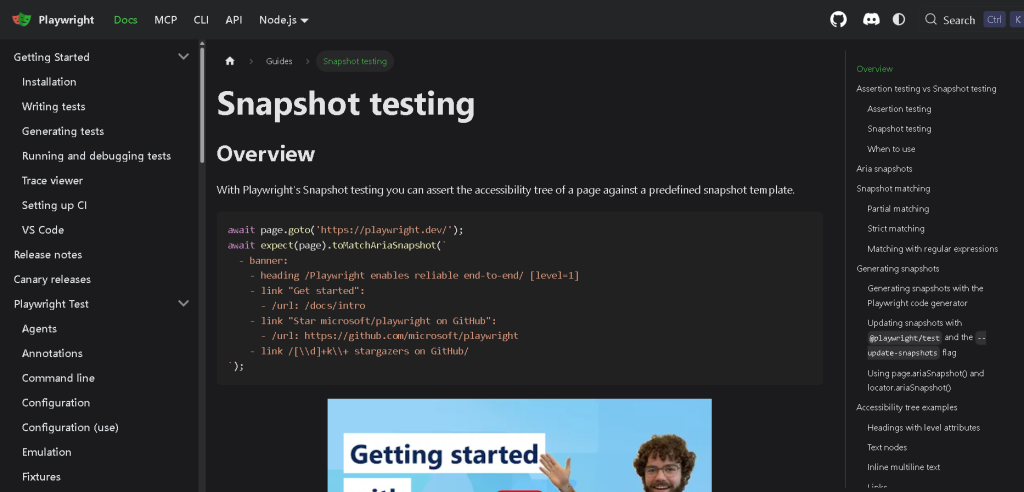Screen dimensions: 1024x492
Task: Jump to Snapshot testing in contents list
Action: tap(899, 129)
